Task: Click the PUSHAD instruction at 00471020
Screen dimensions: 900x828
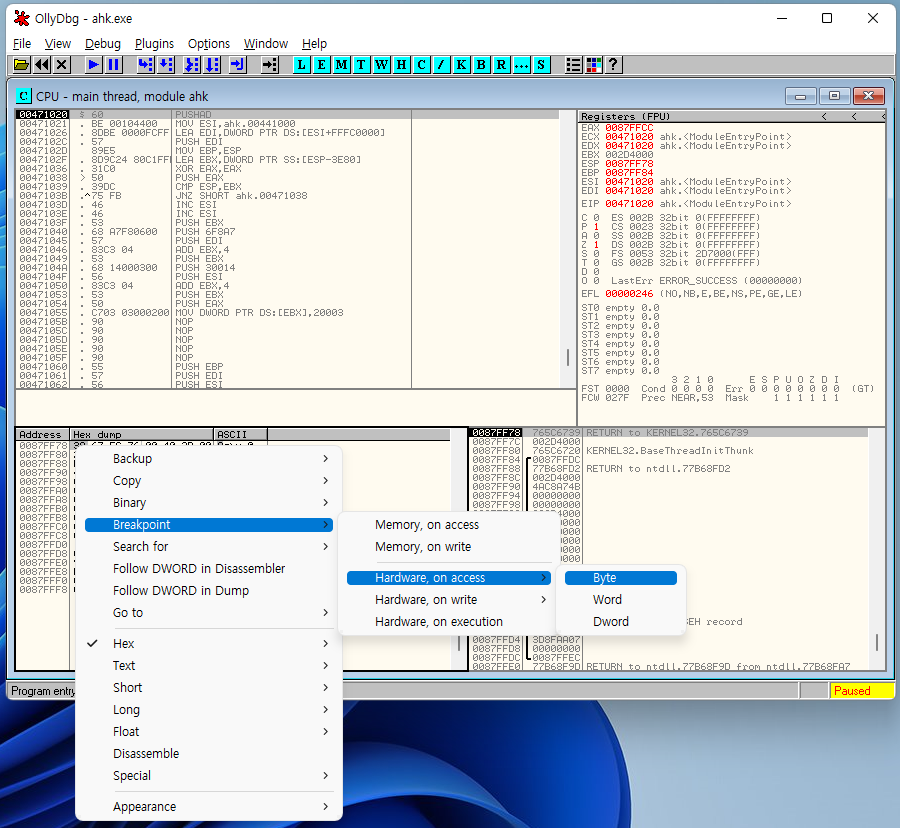Action: pyautogui.click(x=193, y=115)
